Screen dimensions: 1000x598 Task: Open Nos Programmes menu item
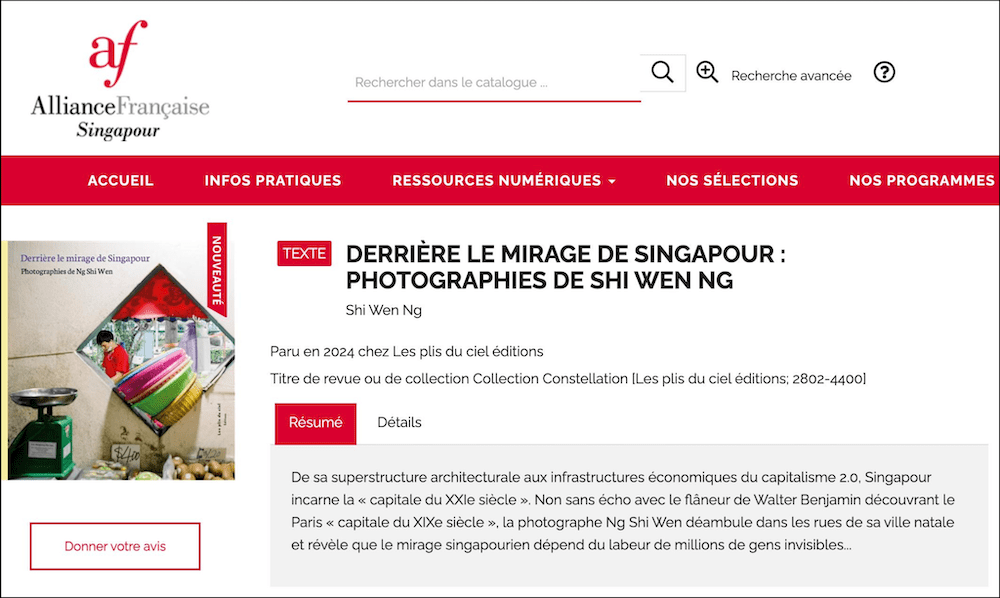pyautogui.click(x=922, y=180)
